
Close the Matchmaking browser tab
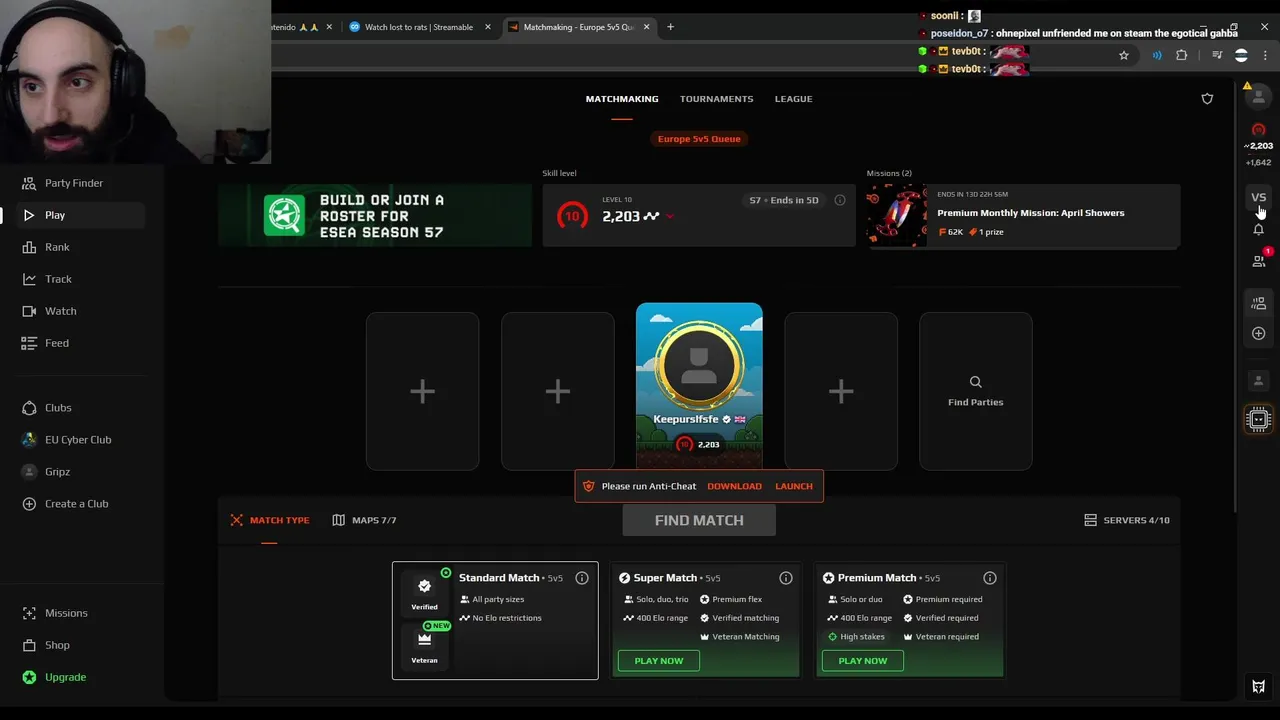click(647, 27)
